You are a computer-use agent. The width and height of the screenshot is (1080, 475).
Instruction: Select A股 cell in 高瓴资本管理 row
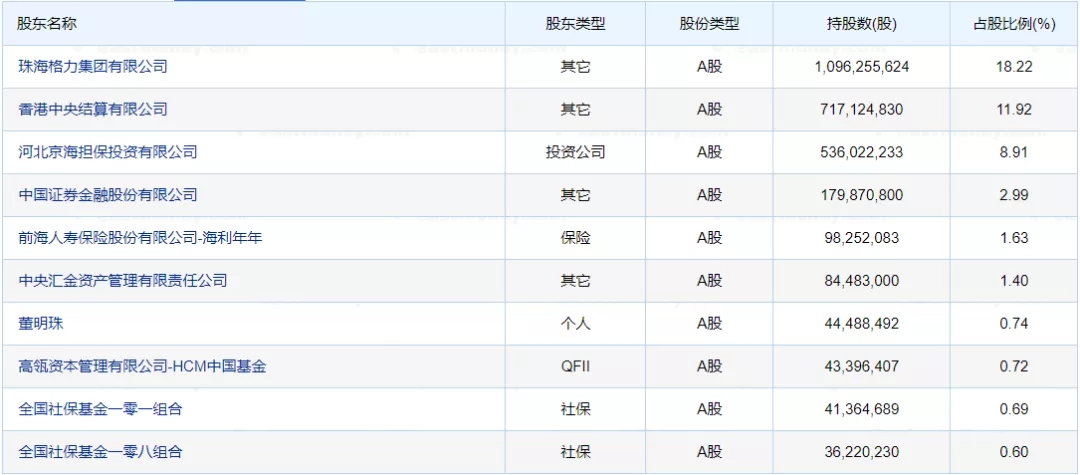coord(709,366)
